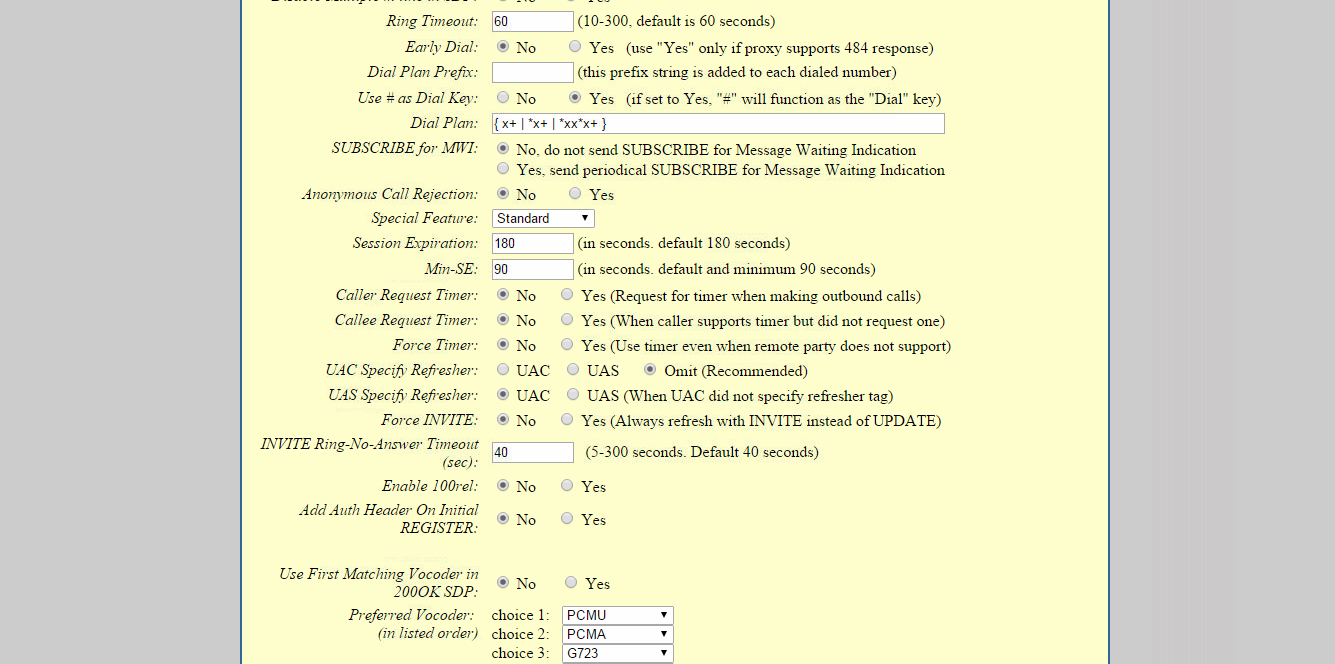Select Yes for Force Timer
The width and height of the screenshot is (1335, 664).
point(567,344)
